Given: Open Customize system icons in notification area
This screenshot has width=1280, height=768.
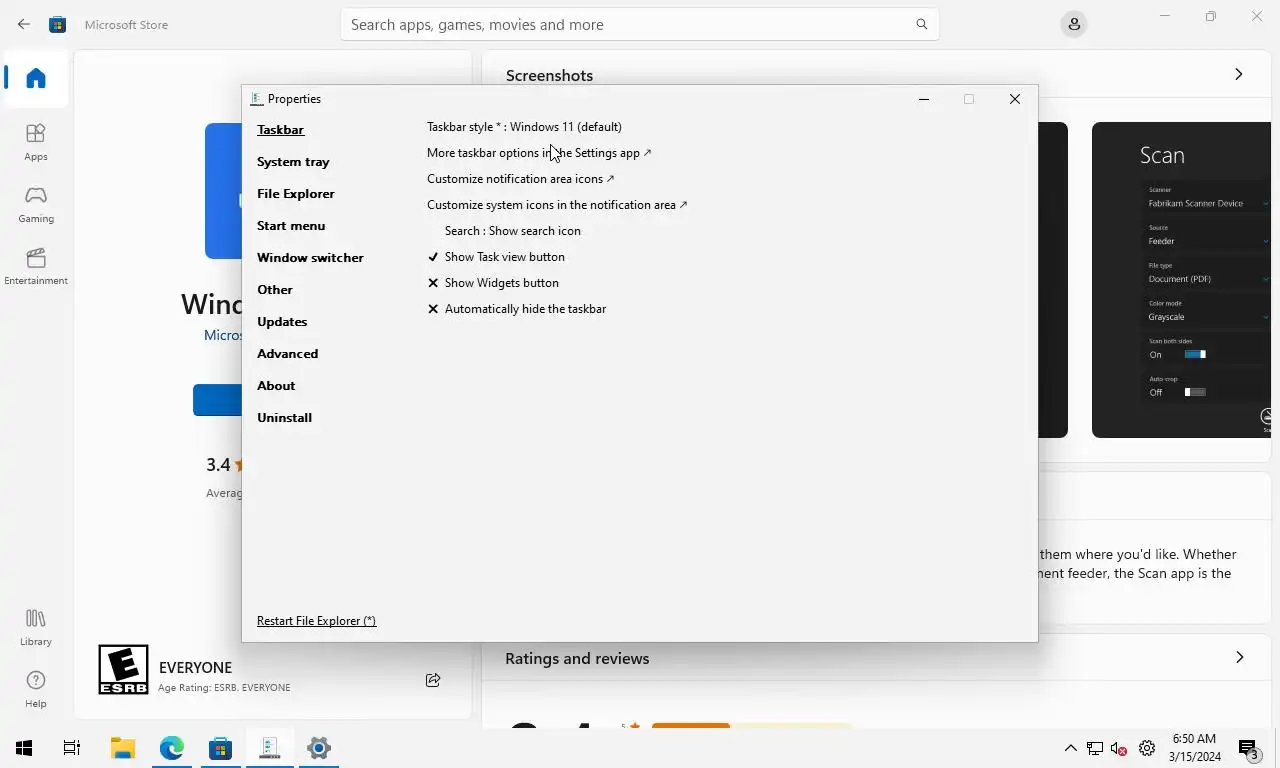Looking at the screenshot, I should click(557, 205).
